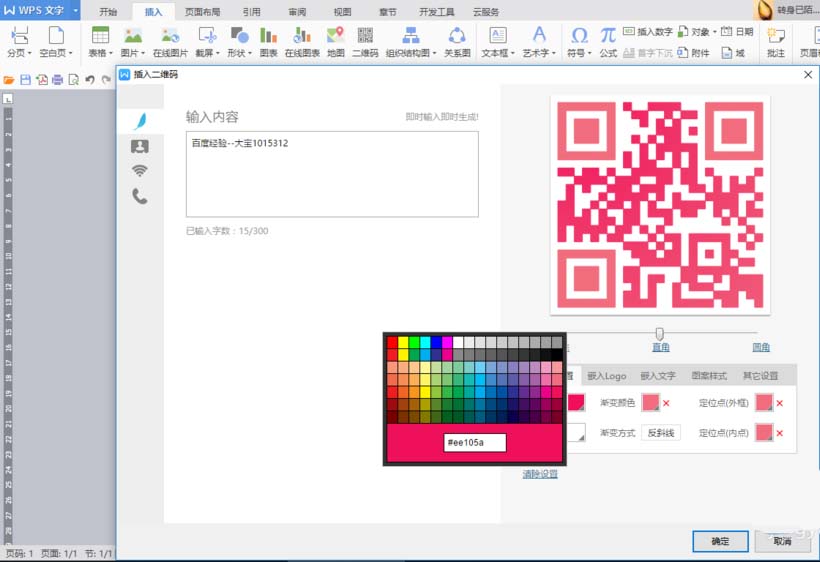Clear the 定位点(内点) color with red X
Screen dimensions: 820x562
(x=779, y=433)
